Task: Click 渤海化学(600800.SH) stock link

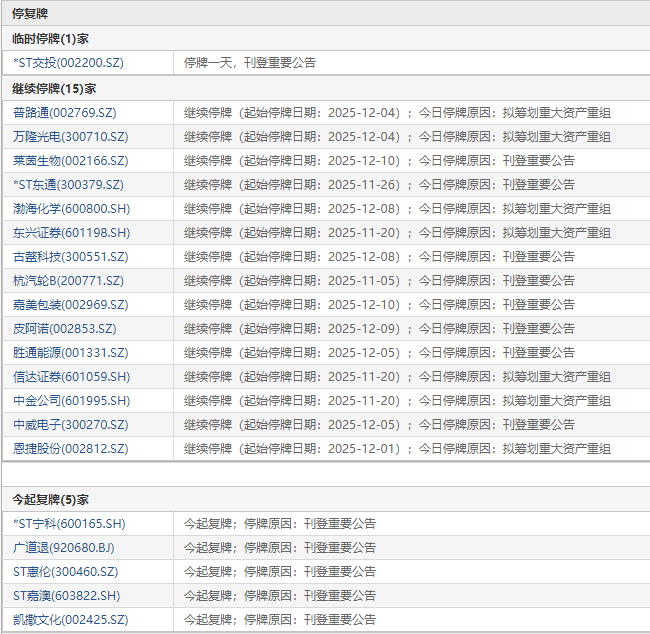Action: click(x=71, y=209)
